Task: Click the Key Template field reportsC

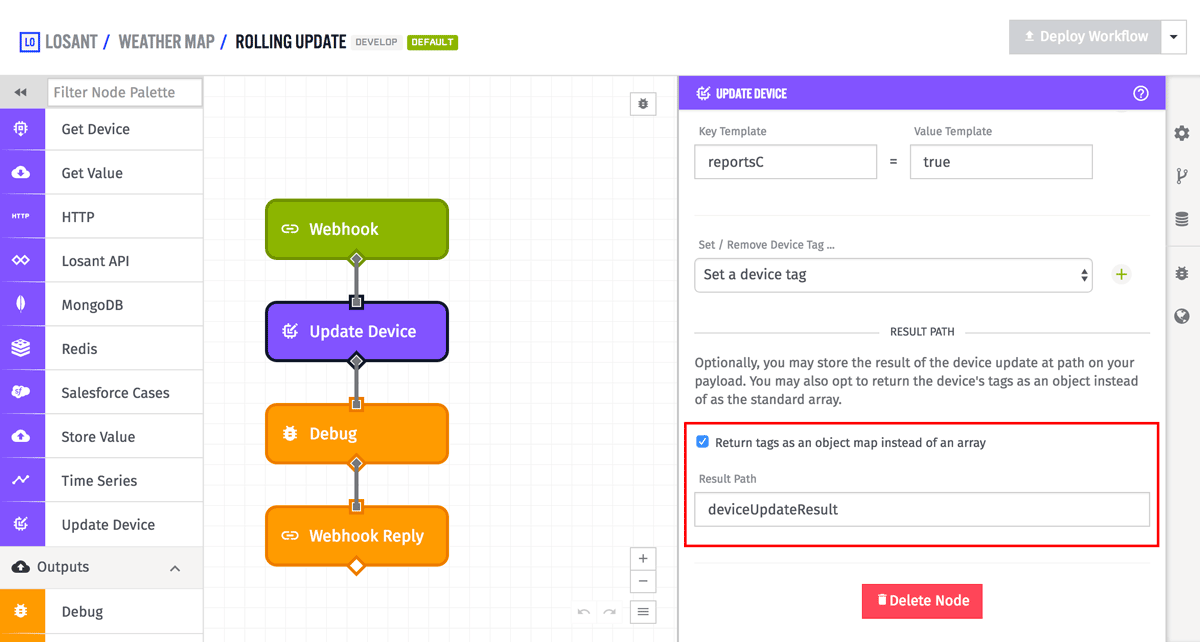Action: (786, 162)
